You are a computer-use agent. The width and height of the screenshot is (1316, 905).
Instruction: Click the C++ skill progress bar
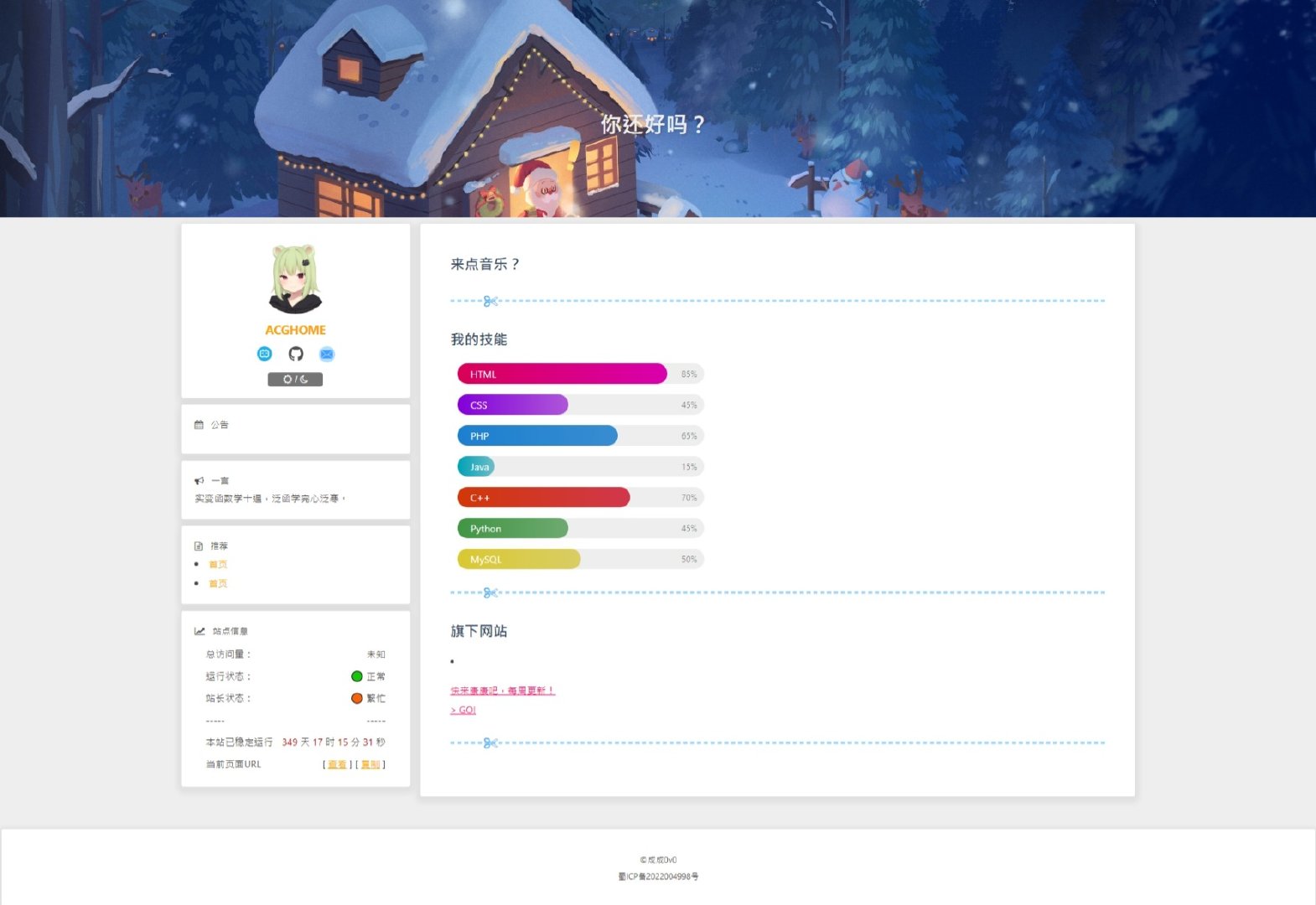coord(580,498)
